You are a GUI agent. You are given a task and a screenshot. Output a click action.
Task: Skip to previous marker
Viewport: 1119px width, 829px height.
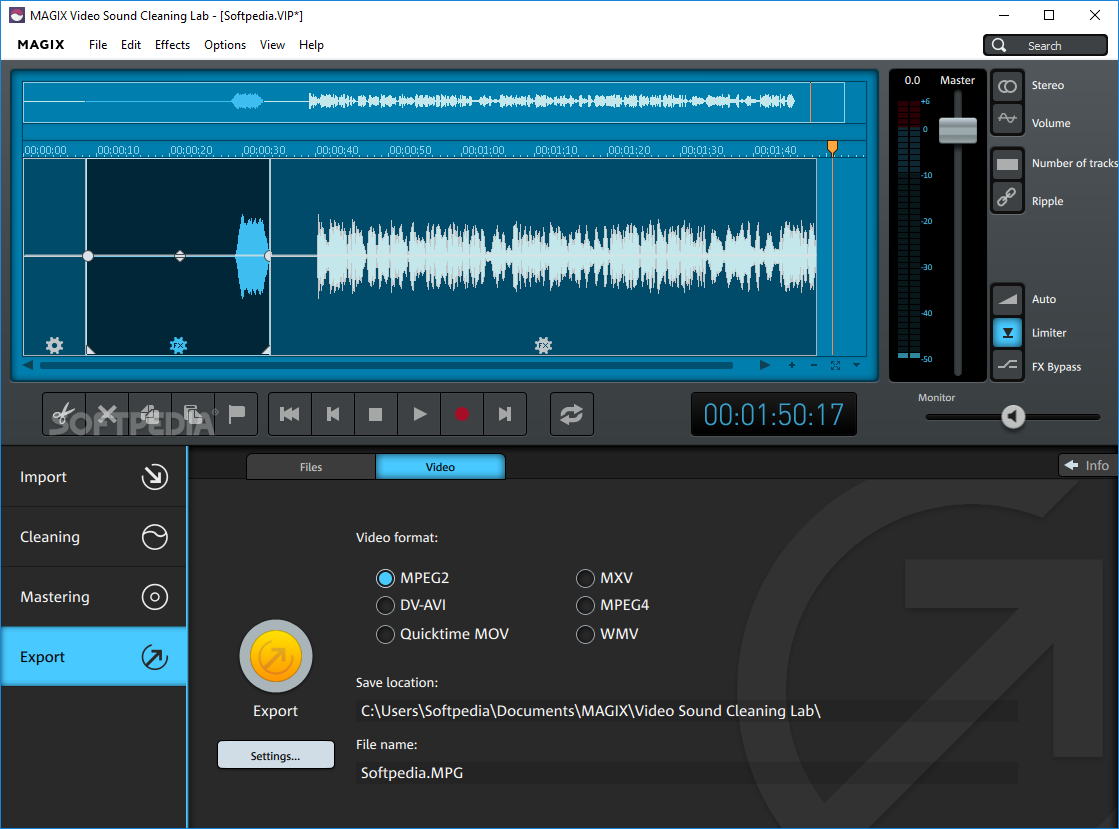point(333,414)
